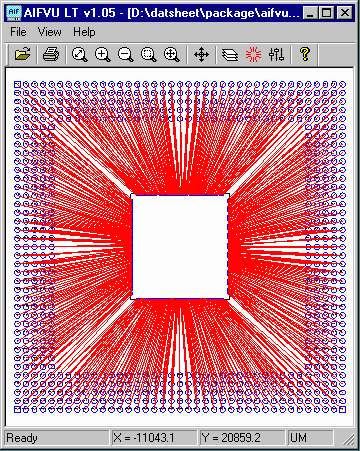Click the AIF application icon in title bar
This screenshot has height=451, width=360.
coord(14,13)
